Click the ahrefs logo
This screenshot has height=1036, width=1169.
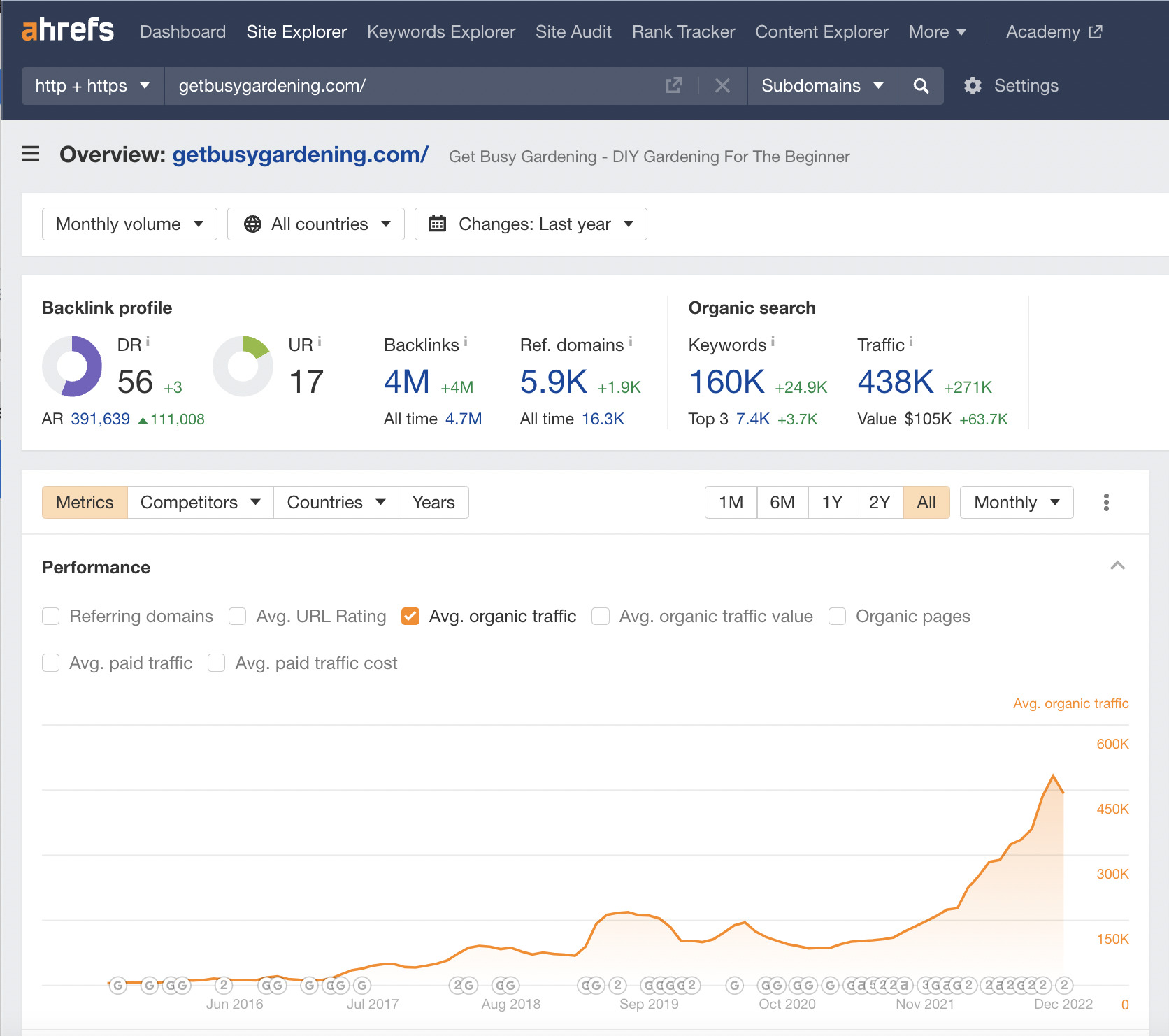68,31
